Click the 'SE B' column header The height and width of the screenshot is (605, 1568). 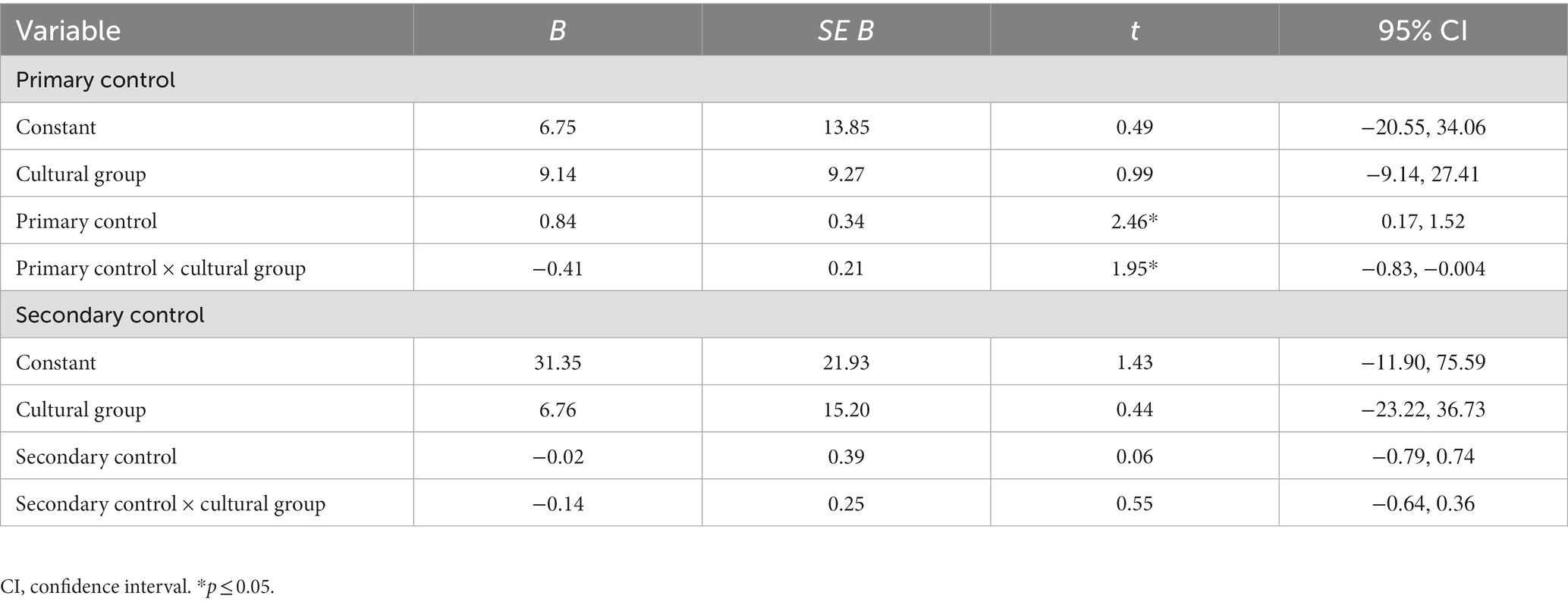coord(846,30)
